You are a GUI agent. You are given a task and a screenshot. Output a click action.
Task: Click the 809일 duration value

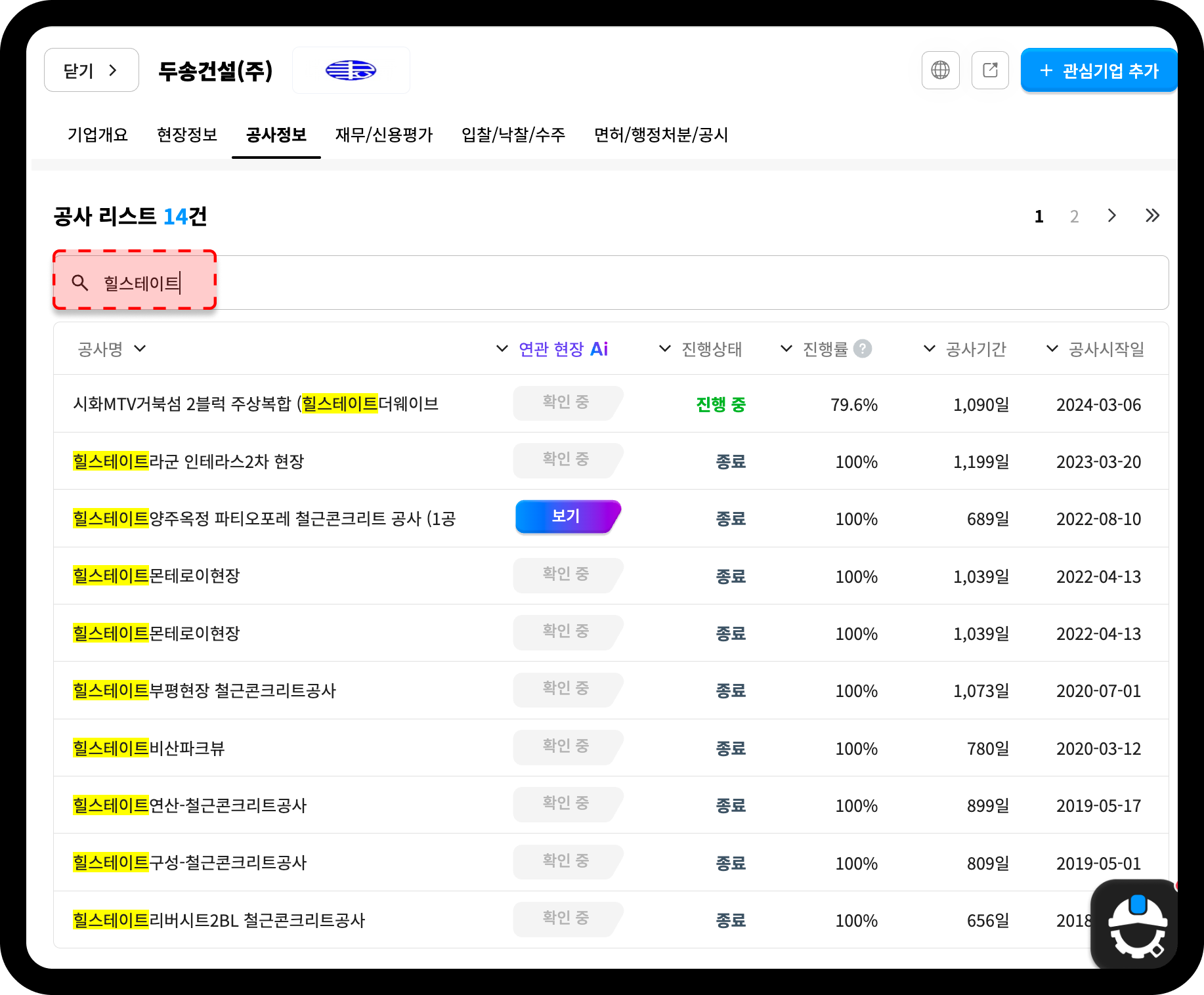[x=988, y=864]
